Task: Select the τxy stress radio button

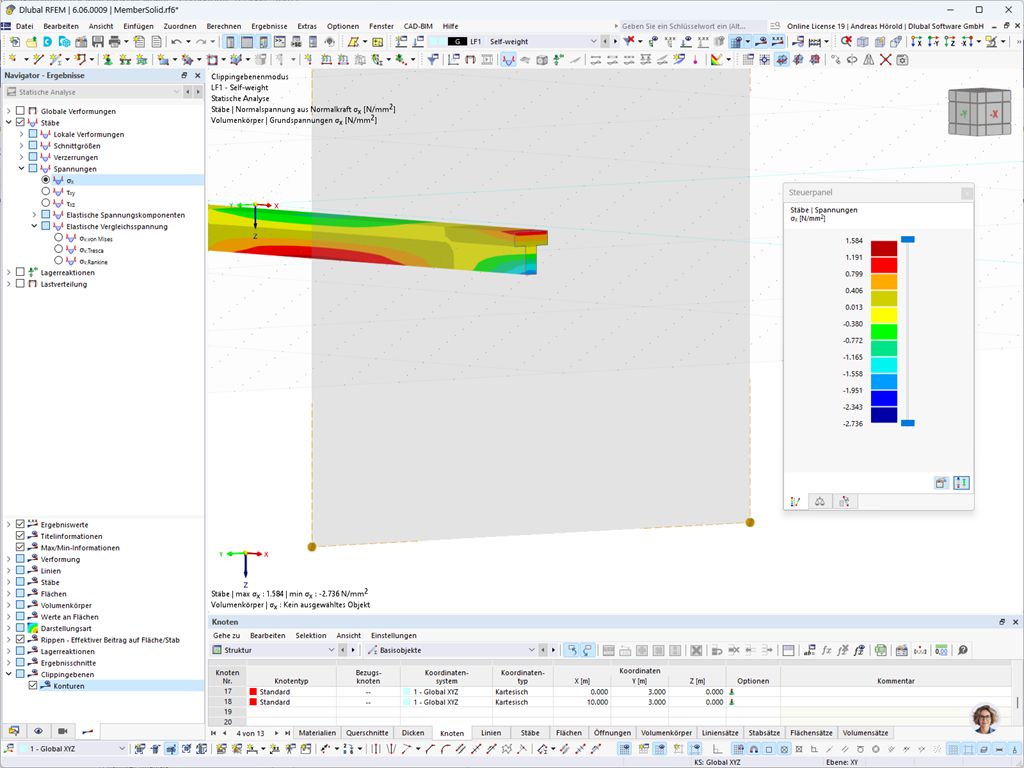Action: click(45, 192)
